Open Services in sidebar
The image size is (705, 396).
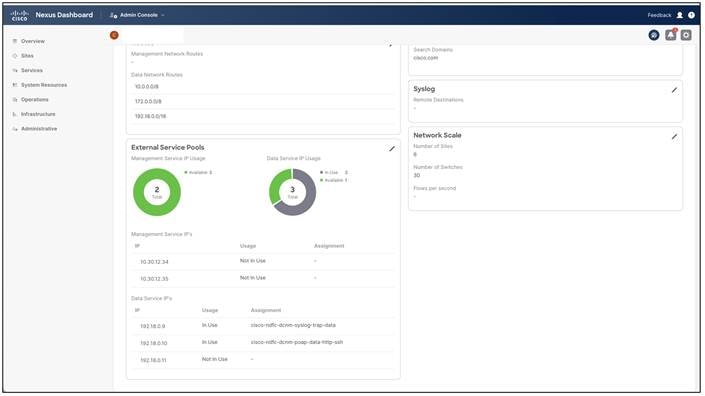(x=32, y=71)
